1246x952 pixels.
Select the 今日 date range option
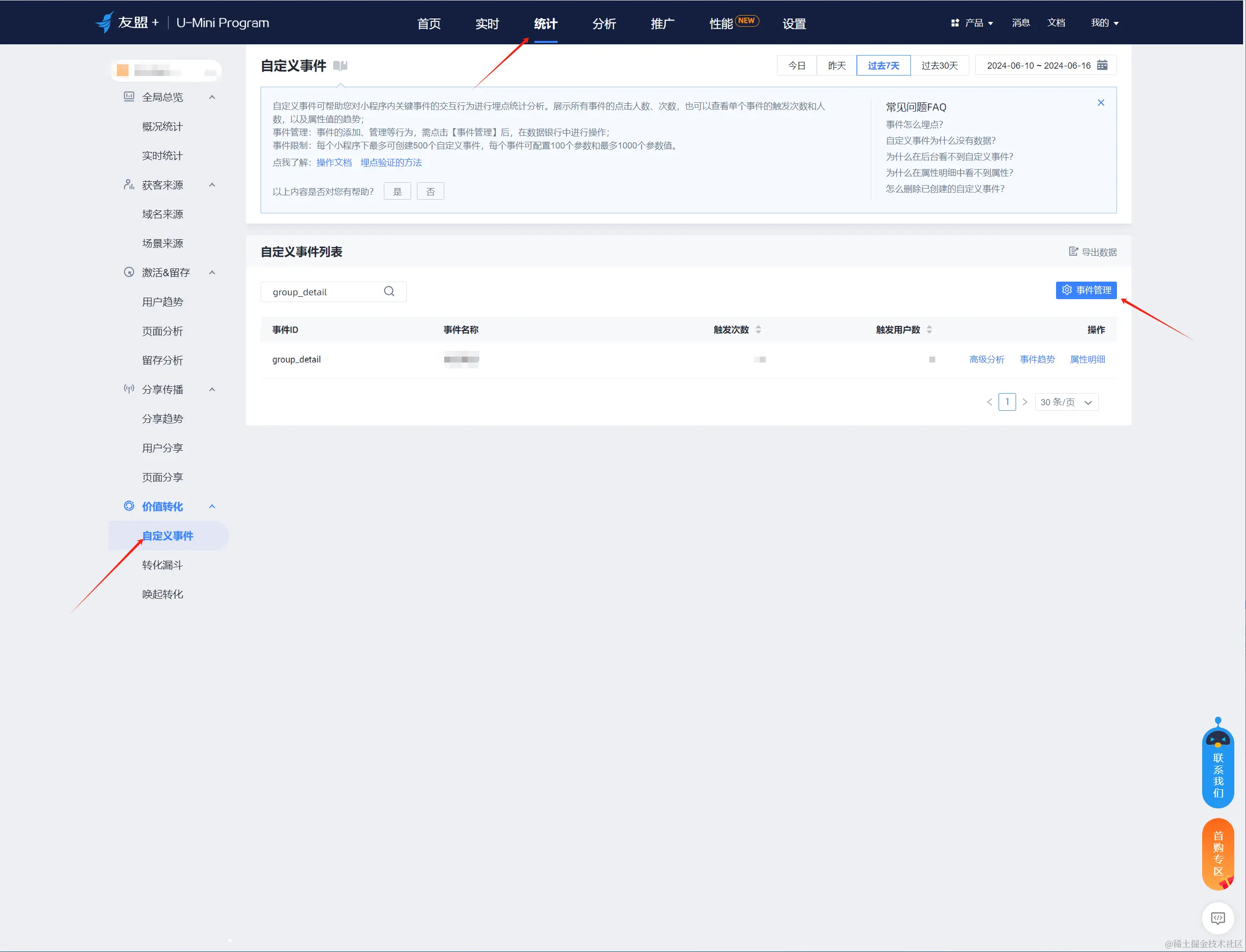(796, 66)
